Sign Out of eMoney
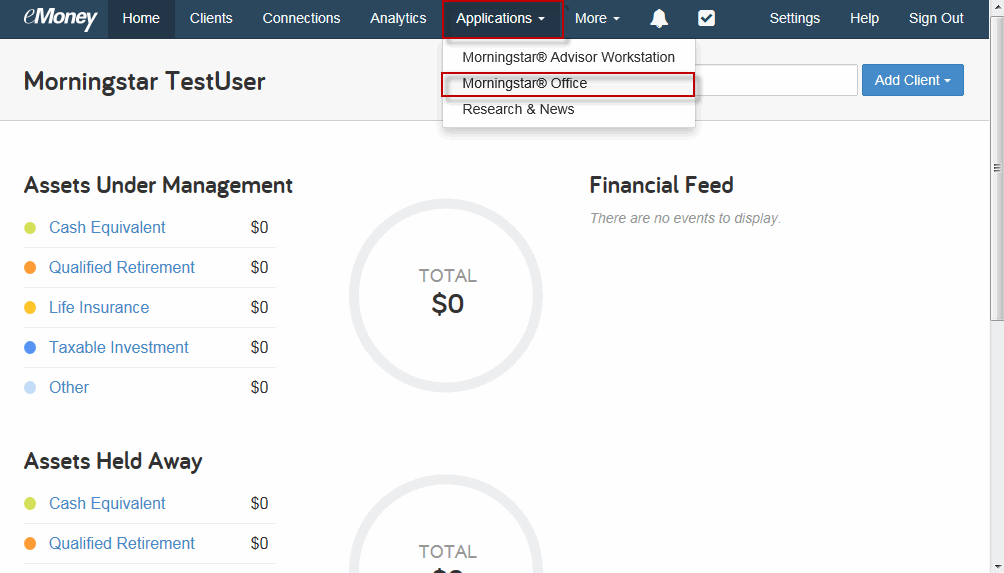The image size is (1004, 573). (936, 18)
